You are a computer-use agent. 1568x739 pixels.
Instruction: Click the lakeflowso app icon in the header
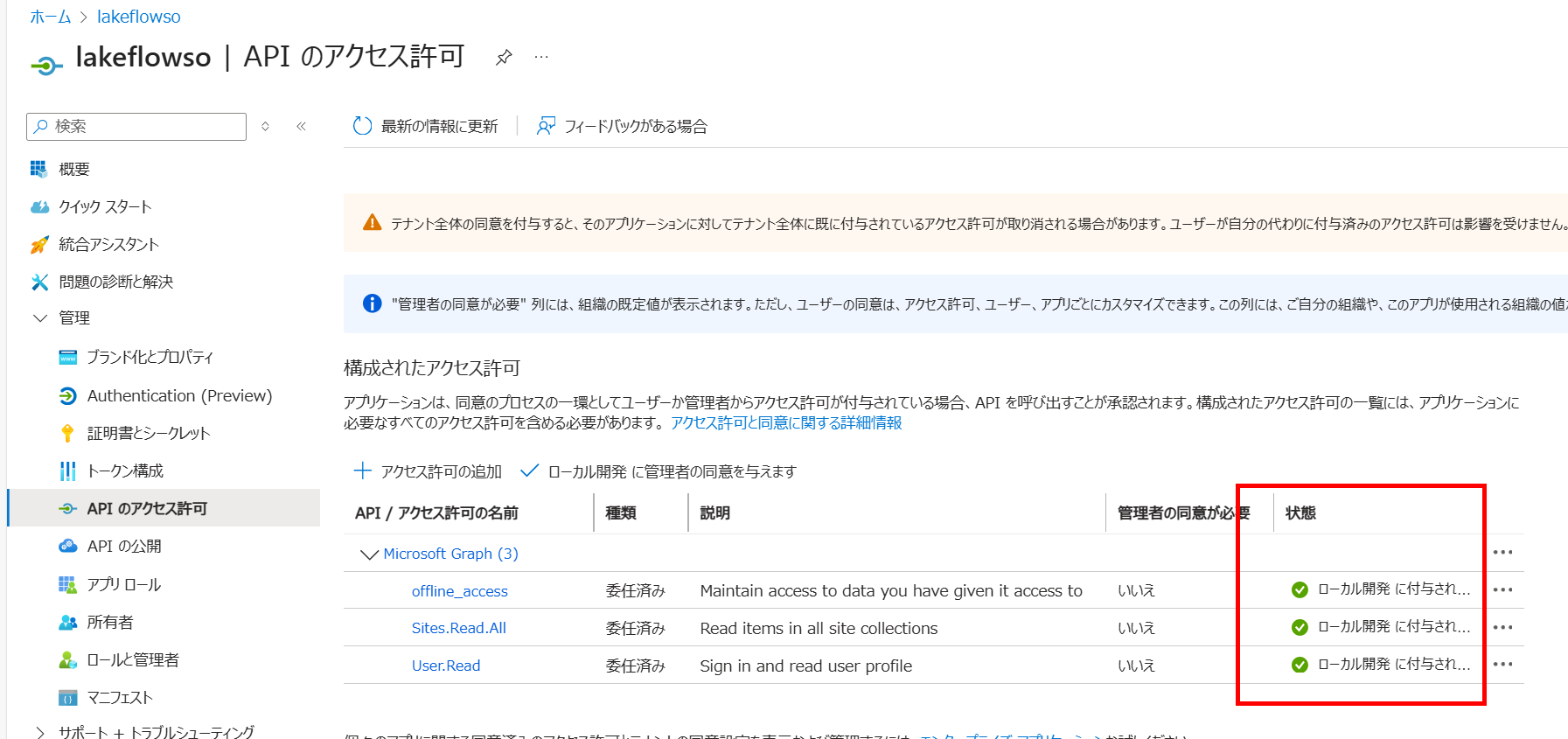tap(45, 65)
